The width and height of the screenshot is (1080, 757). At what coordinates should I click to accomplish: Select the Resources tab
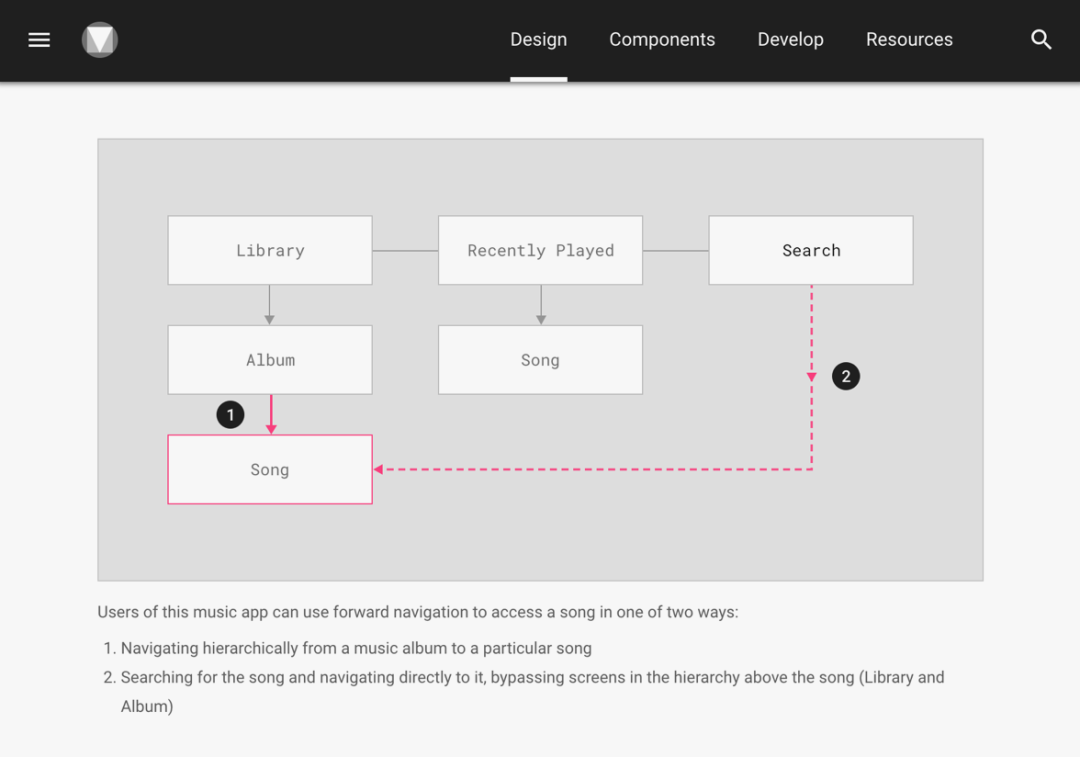point(909,40)
